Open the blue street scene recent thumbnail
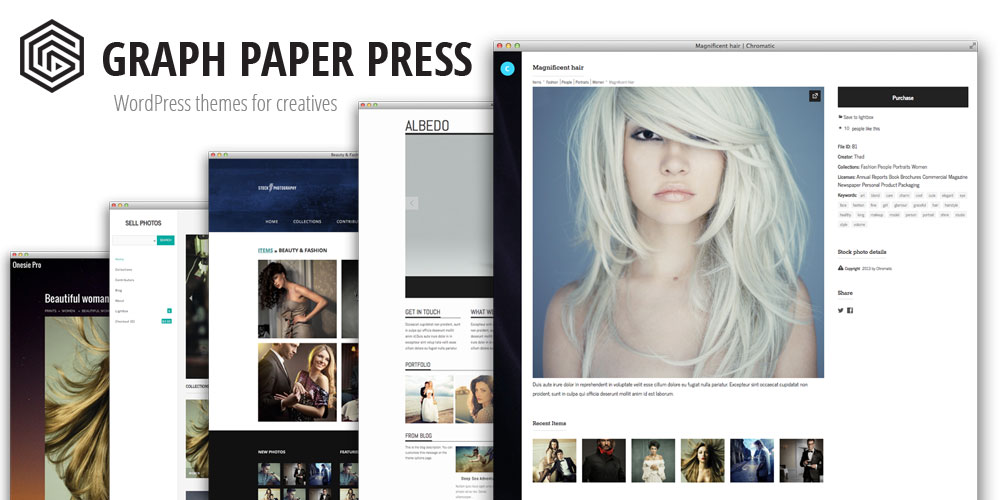The image size is (1000, 500). click(x=752, y=460)
